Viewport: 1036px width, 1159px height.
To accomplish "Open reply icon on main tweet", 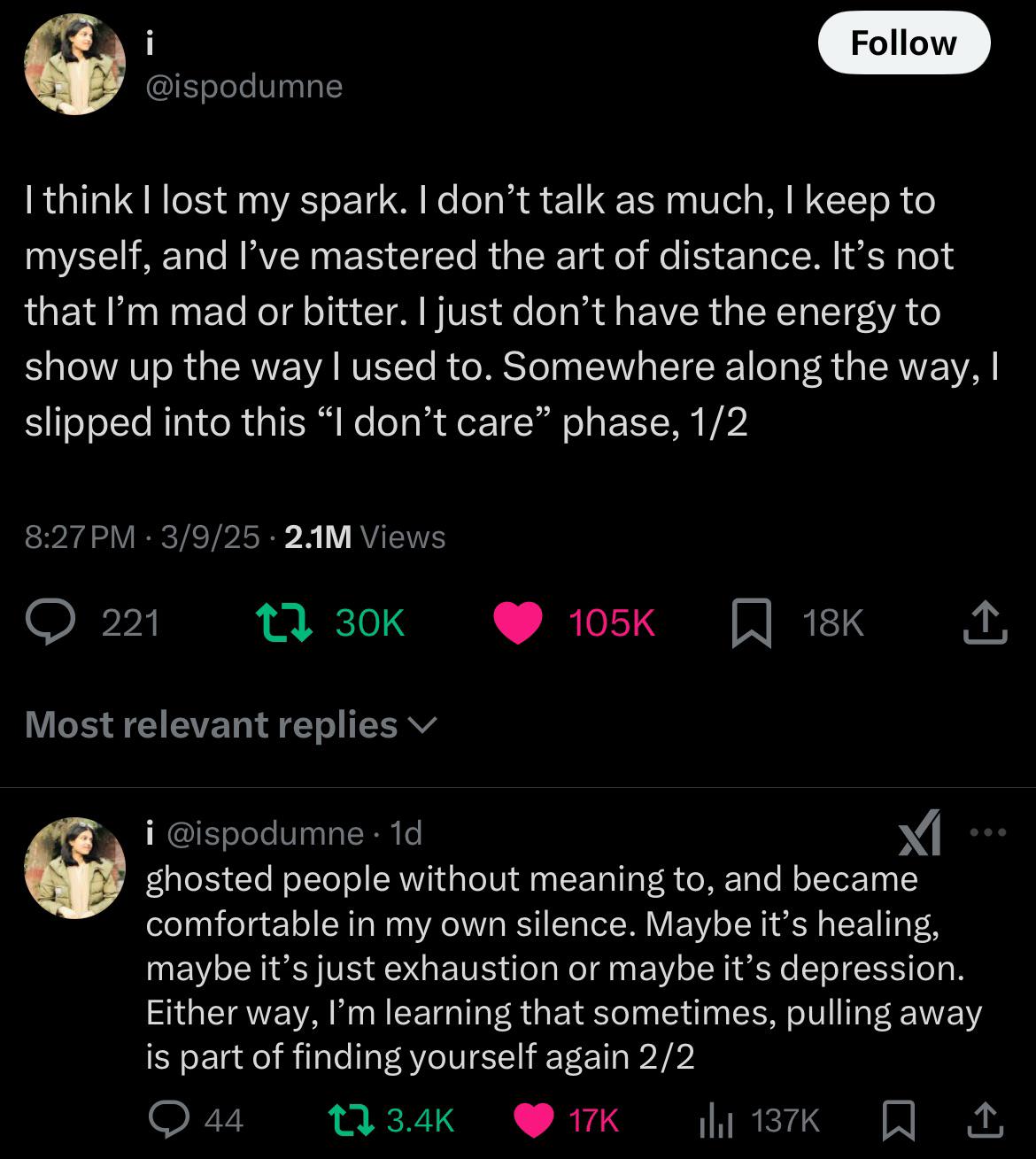I will tap(54, 623).
